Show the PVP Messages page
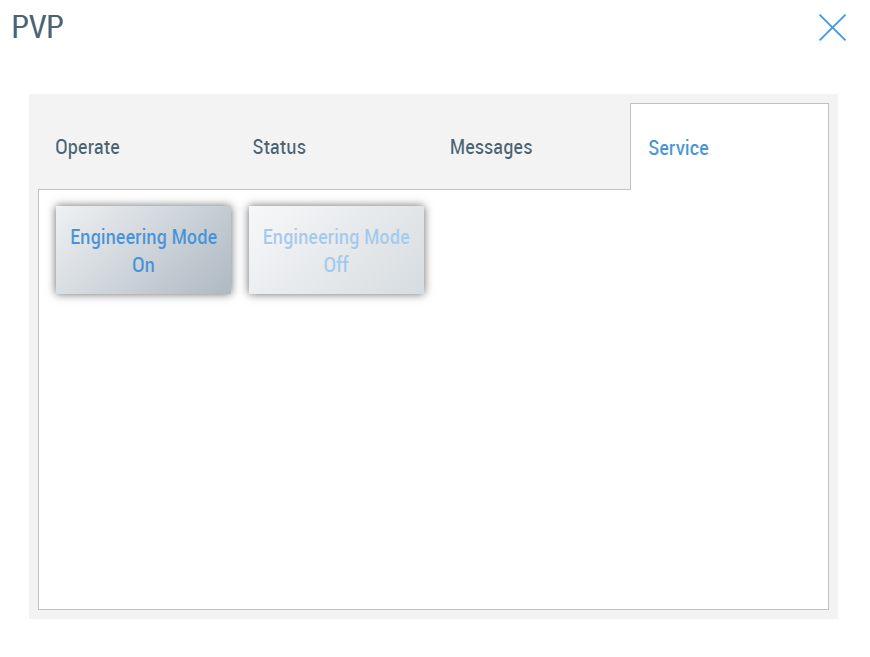 [x=491, y=147]
